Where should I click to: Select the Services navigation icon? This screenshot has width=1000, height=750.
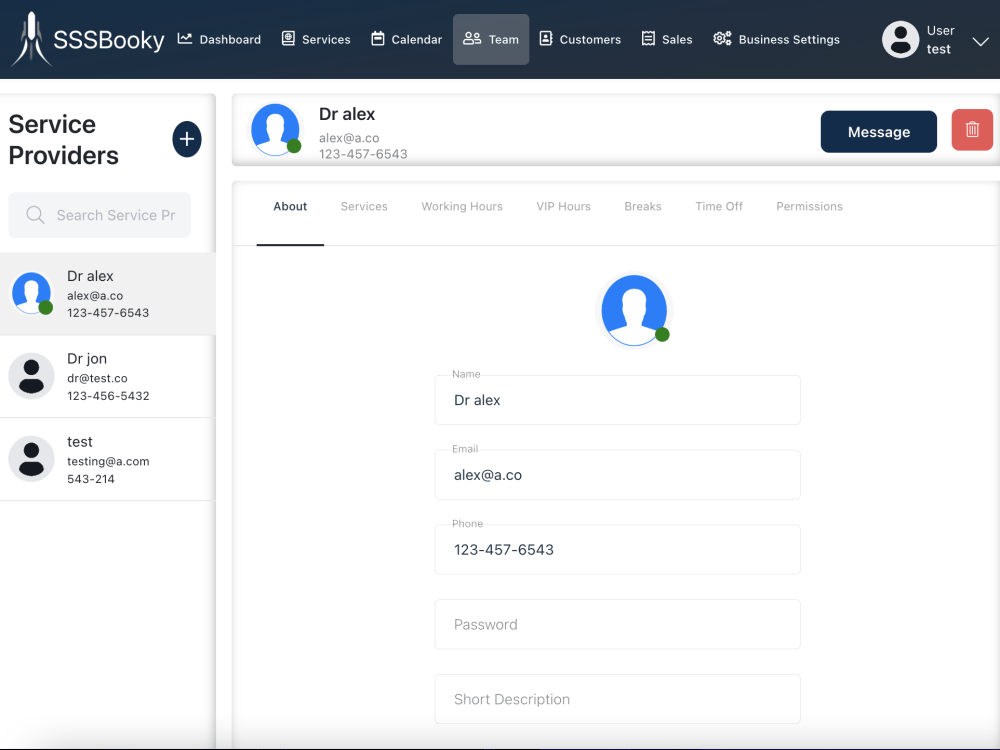pos(288,39)
